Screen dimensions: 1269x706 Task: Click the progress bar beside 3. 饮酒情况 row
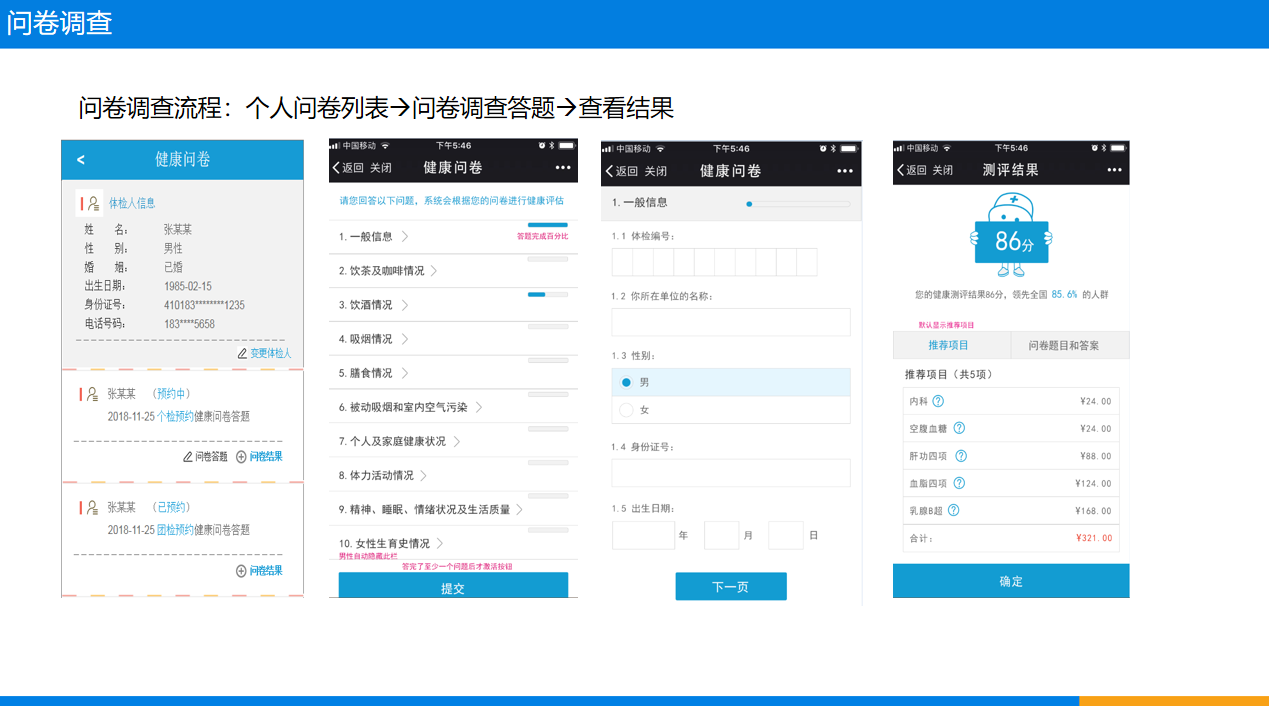pyautogui.click(x=547, y=294)
